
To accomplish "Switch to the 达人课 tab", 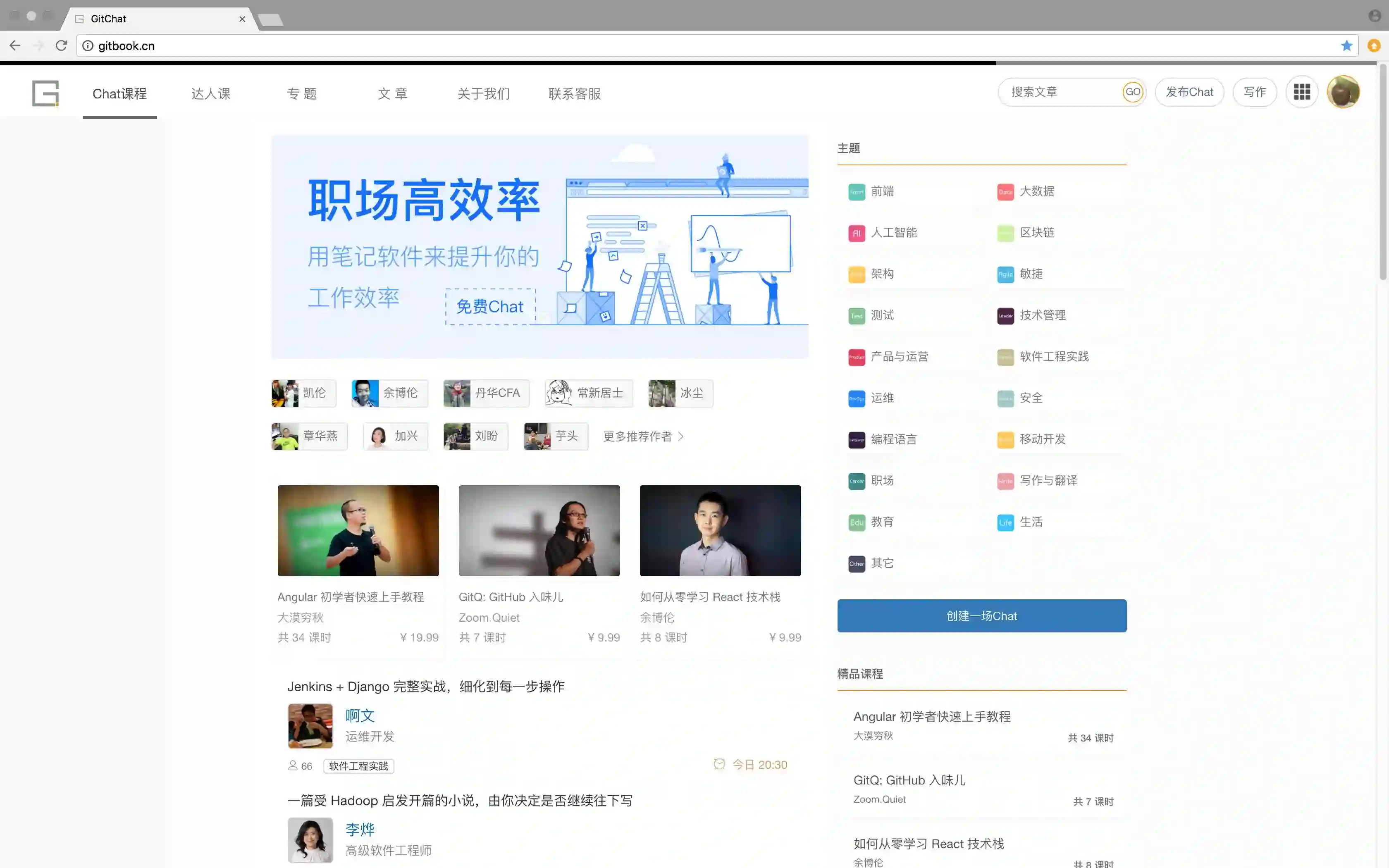I will (x=211, y=93).
